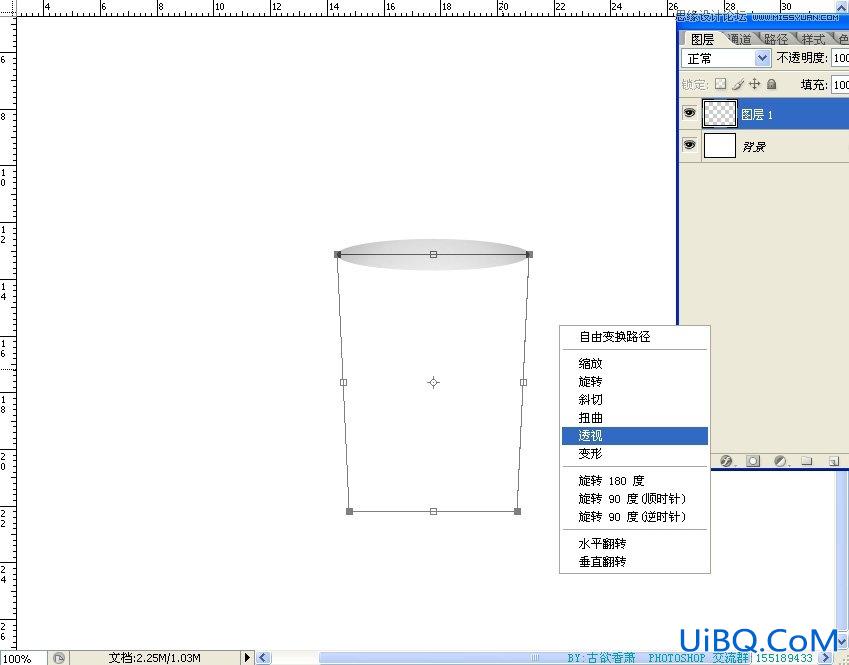Choose 透视 (Perspective) in the context menu
The image size is (849, 665).
click(x=635, y=436)
